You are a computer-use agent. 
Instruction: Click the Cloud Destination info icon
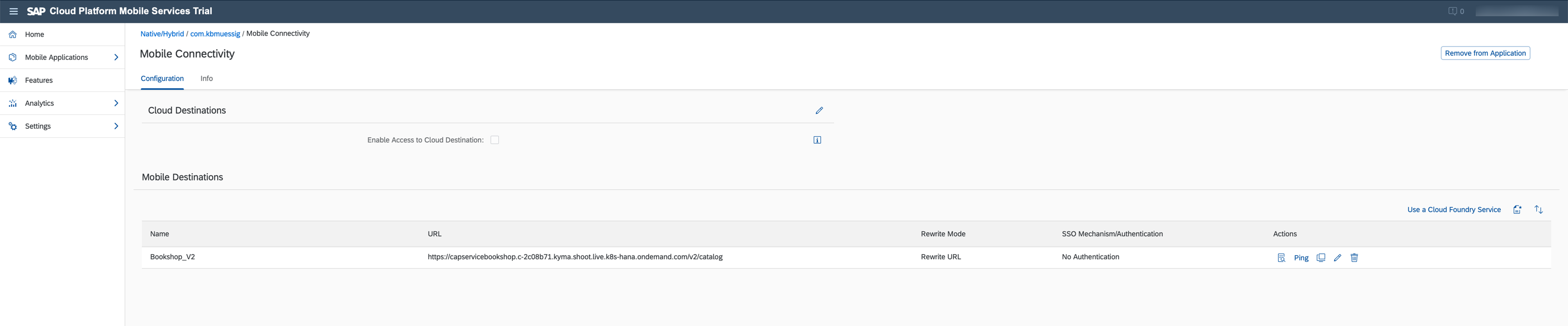point(817,140)
